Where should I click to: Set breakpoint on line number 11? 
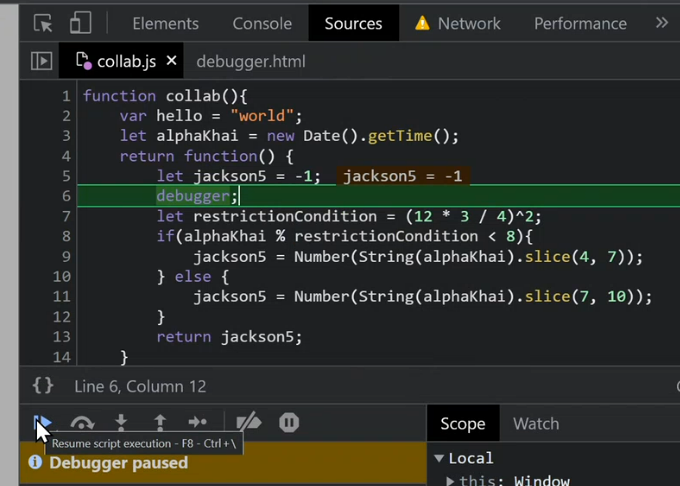click(x=62, y=297)
